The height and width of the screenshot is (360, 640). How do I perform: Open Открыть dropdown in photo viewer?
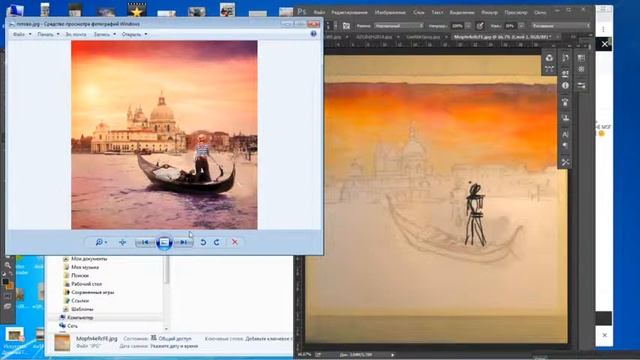click(134, 34)
